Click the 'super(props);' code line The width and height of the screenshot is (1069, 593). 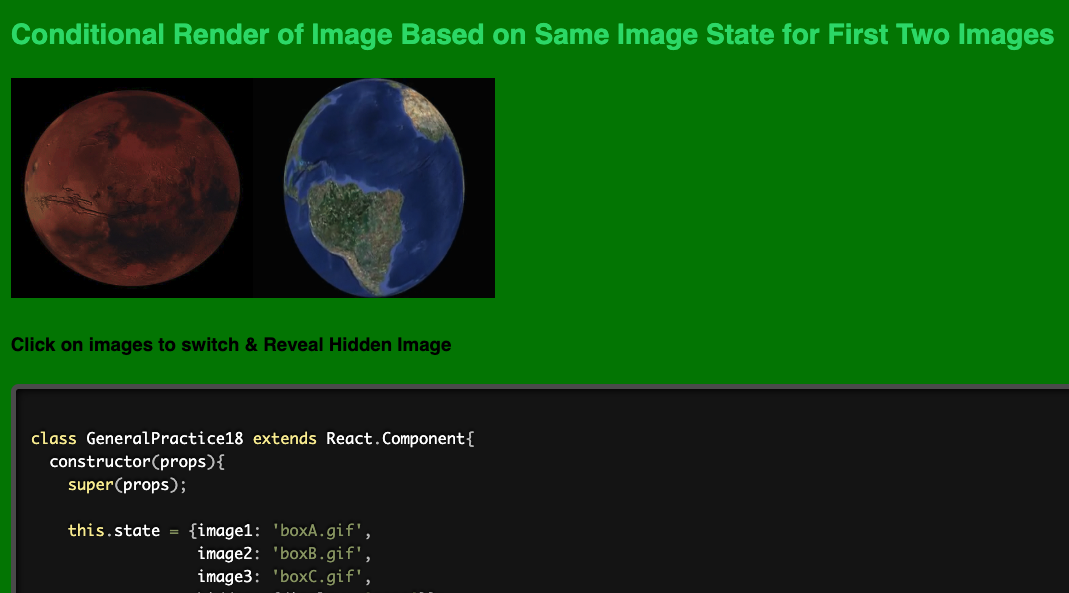(127, 485)
